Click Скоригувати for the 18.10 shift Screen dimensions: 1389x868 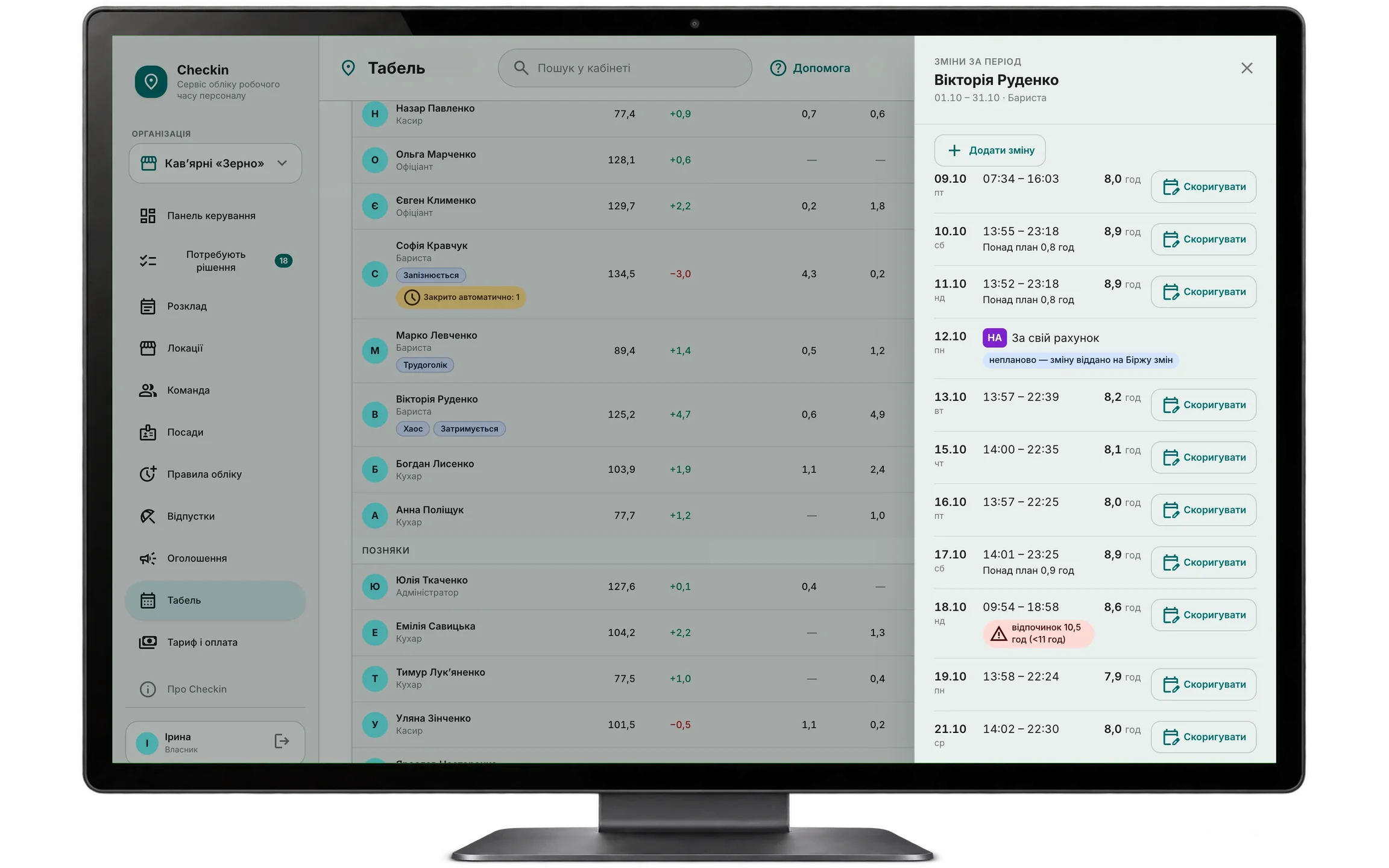point(1203,615)
